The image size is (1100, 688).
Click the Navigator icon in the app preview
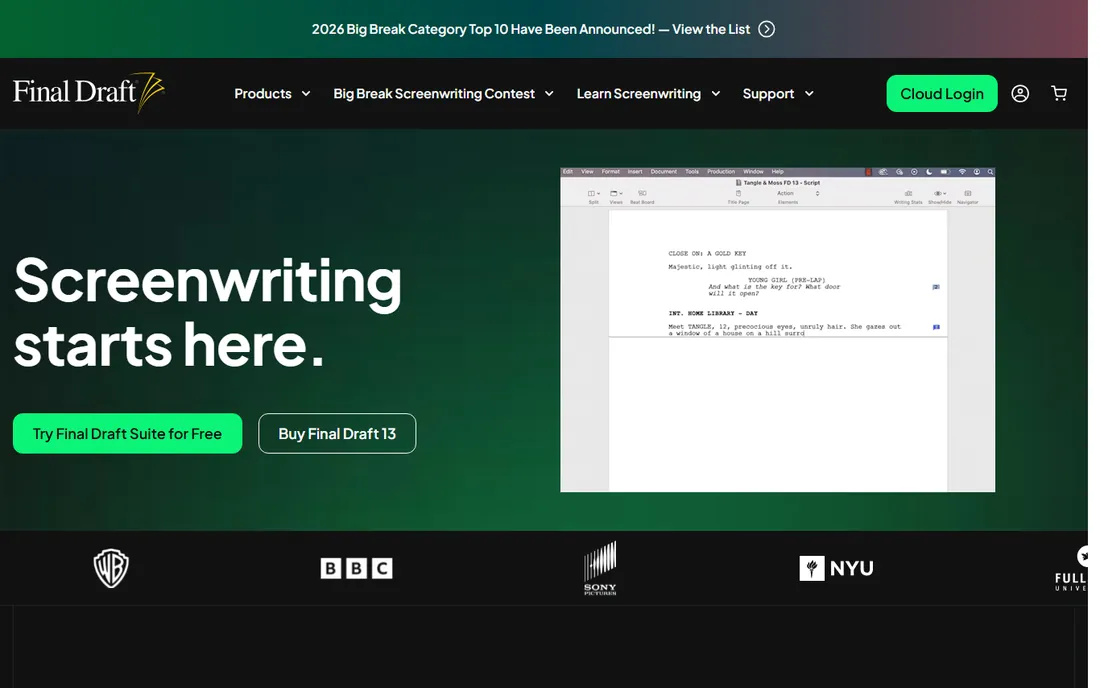pos(967,196)
